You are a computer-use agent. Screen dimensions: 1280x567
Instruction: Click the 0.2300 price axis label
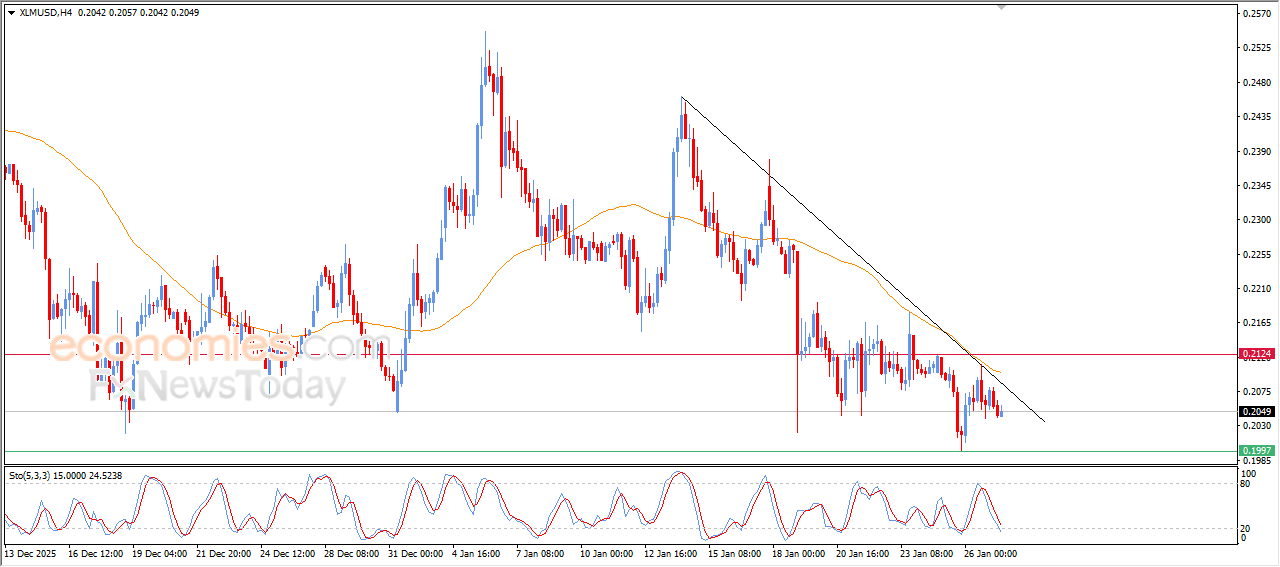[x=1256, y=220]
